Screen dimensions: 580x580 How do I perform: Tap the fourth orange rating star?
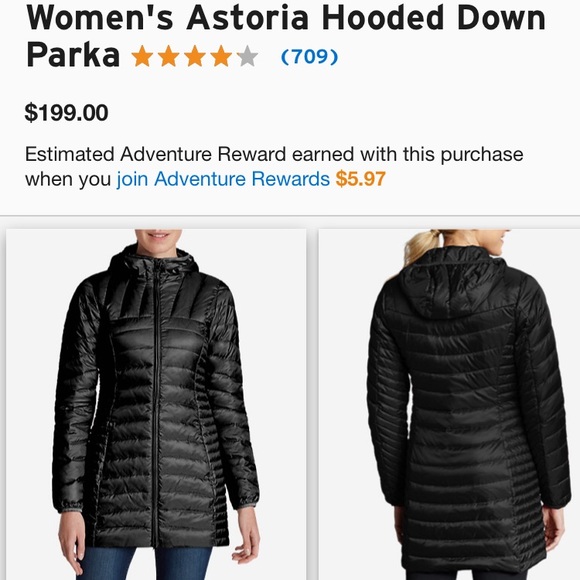221,56
